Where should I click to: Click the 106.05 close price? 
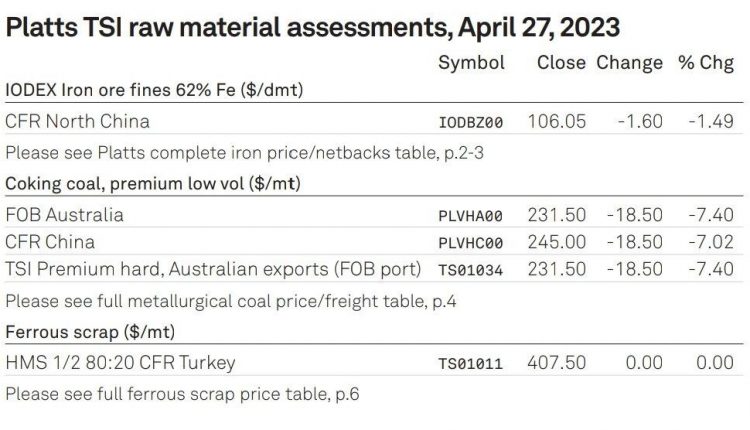[x=557, y=121]
